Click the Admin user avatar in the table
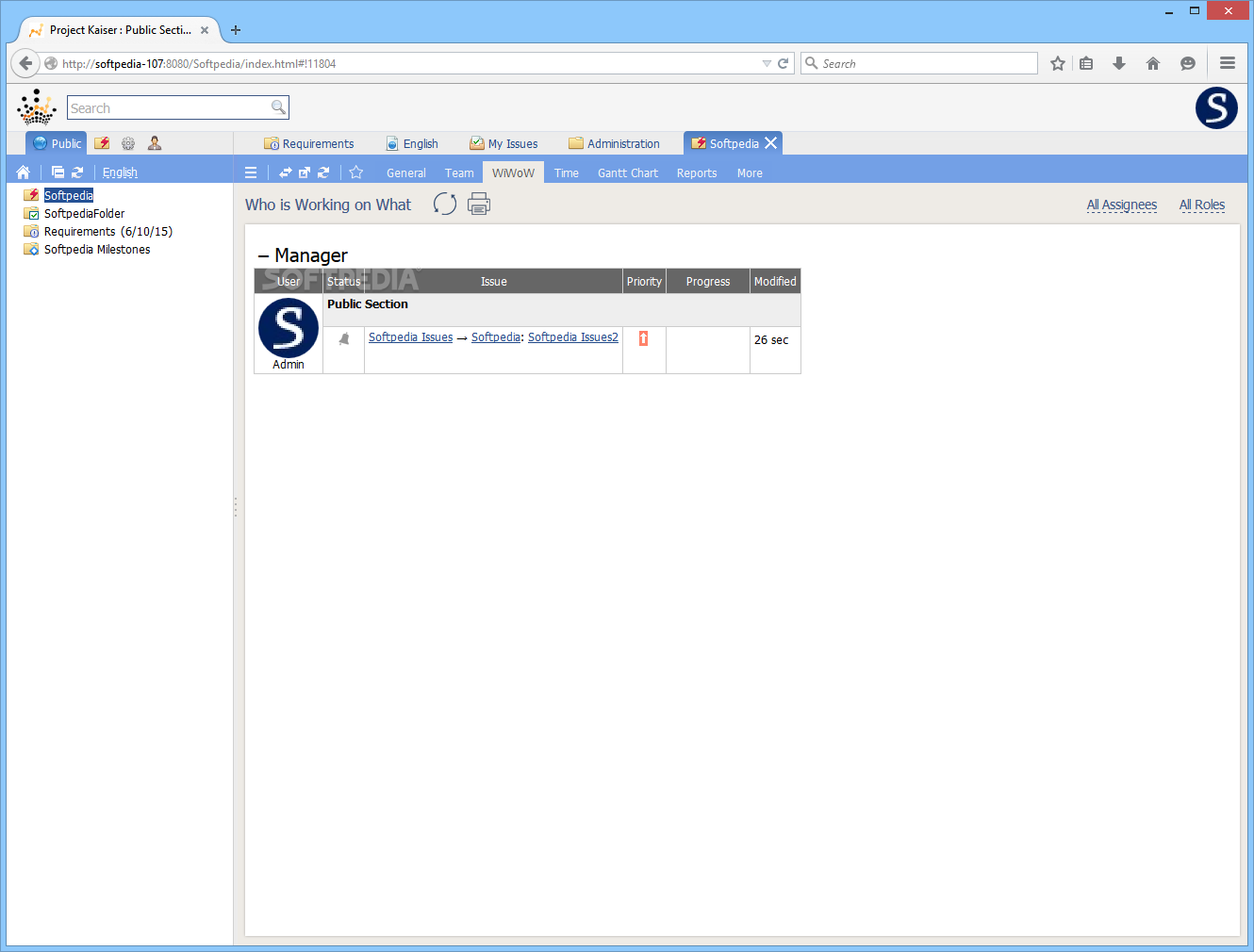Image resolution: width=1254 pixels, height=952 pixels. click(x=289, y=328)
